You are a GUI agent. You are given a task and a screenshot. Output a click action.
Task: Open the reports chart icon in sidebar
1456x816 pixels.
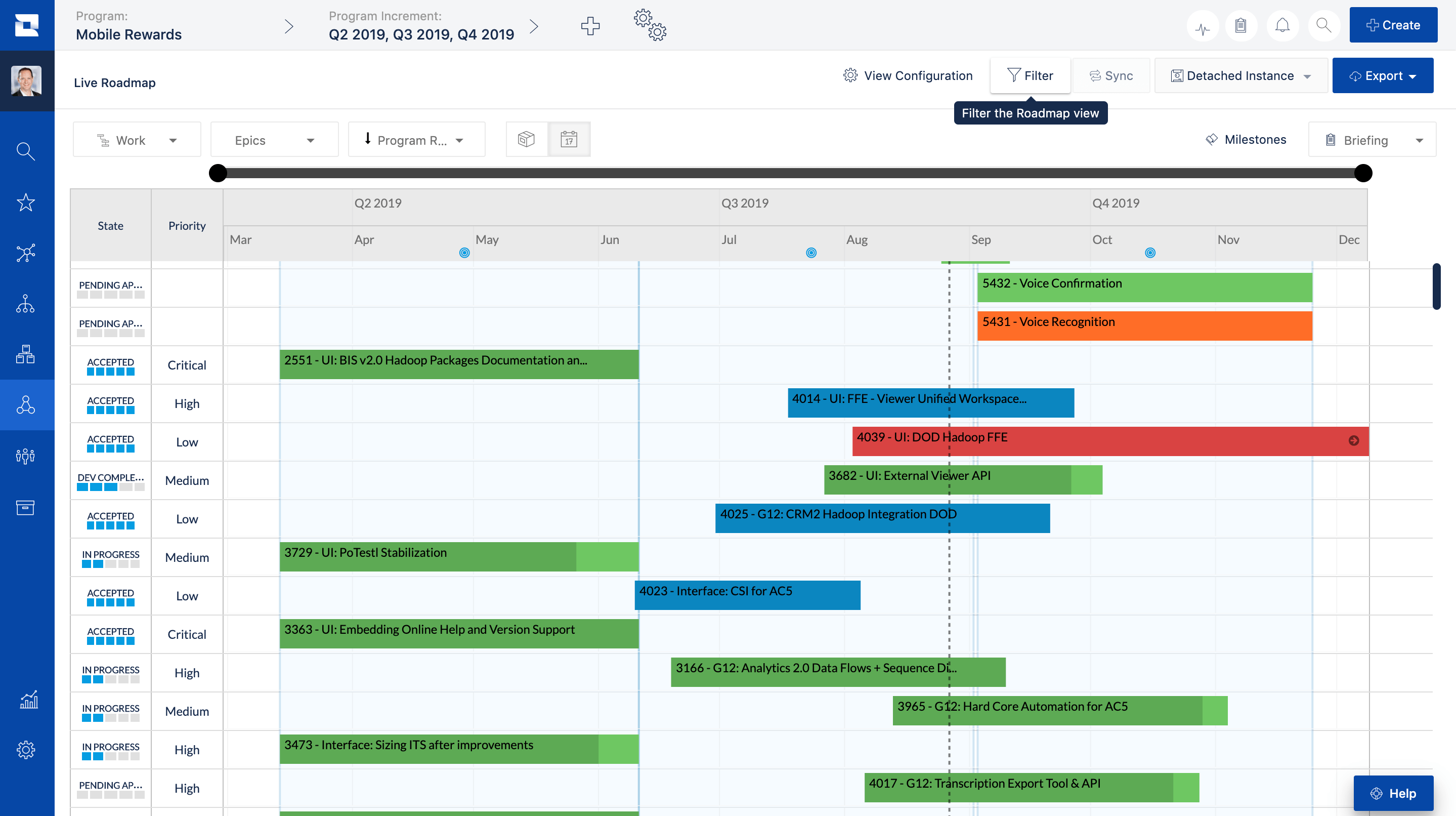point(28,700)
